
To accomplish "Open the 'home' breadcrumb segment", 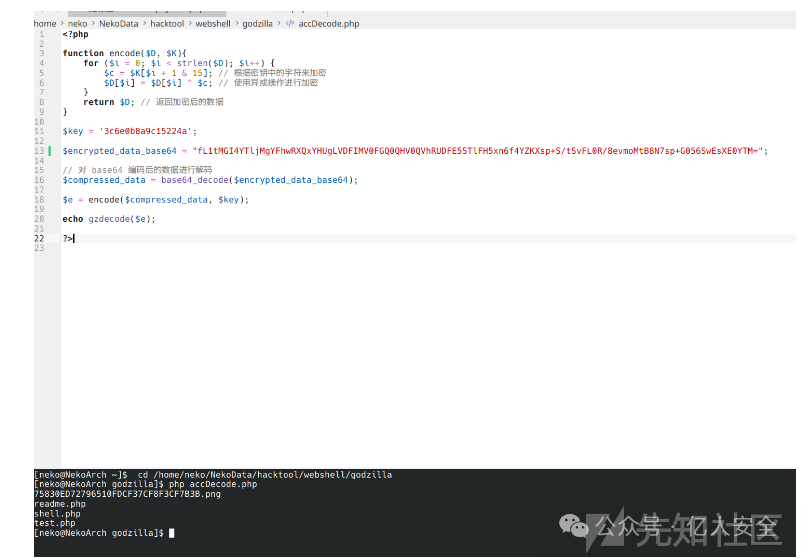I will point(45,24).
